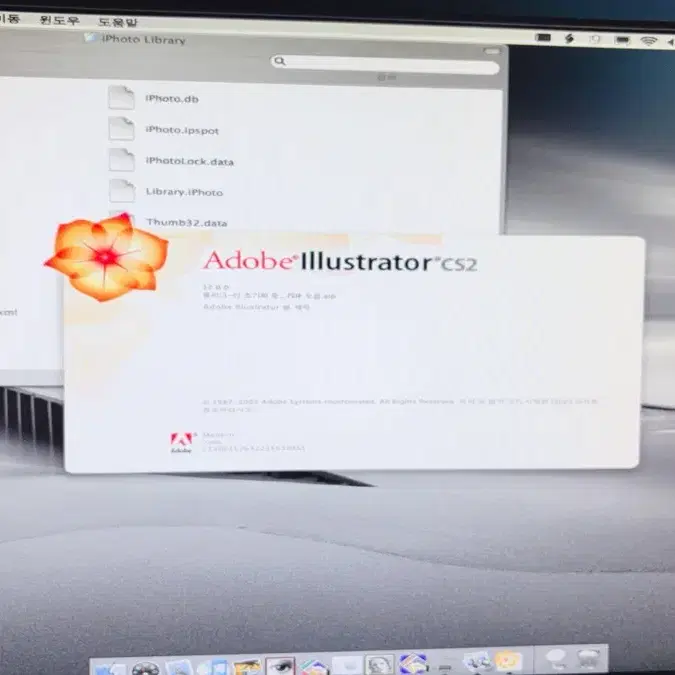Select the iPhotoLock.data file icon

coord(121,159)
